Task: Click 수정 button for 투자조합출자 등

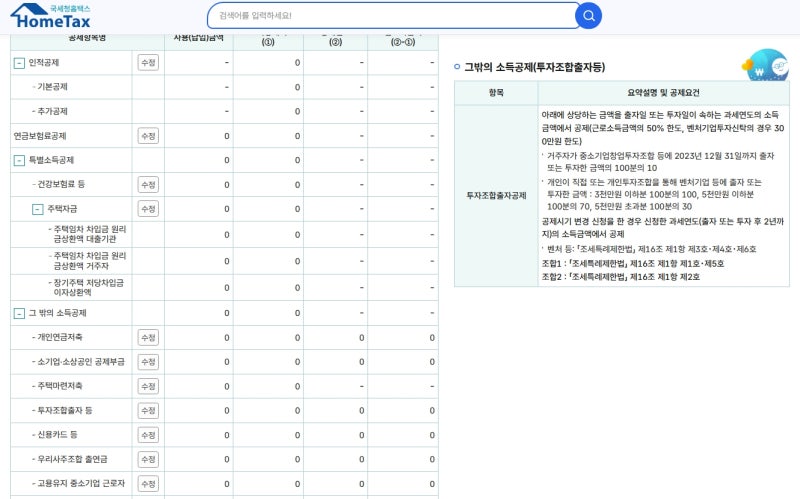Action: click(148, 411)
